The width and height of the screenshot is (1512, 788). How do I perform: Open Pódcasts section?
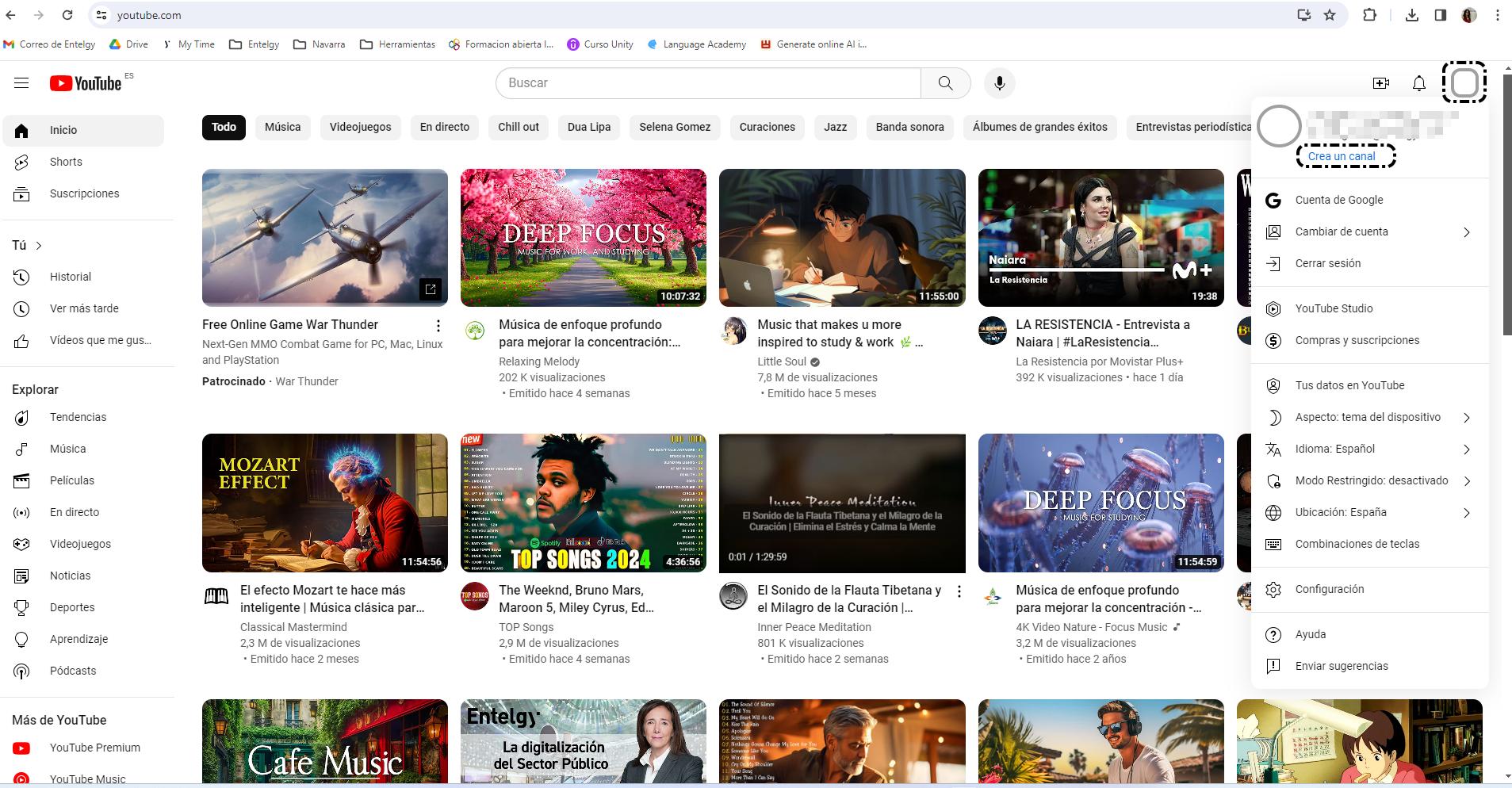[83, 671]
